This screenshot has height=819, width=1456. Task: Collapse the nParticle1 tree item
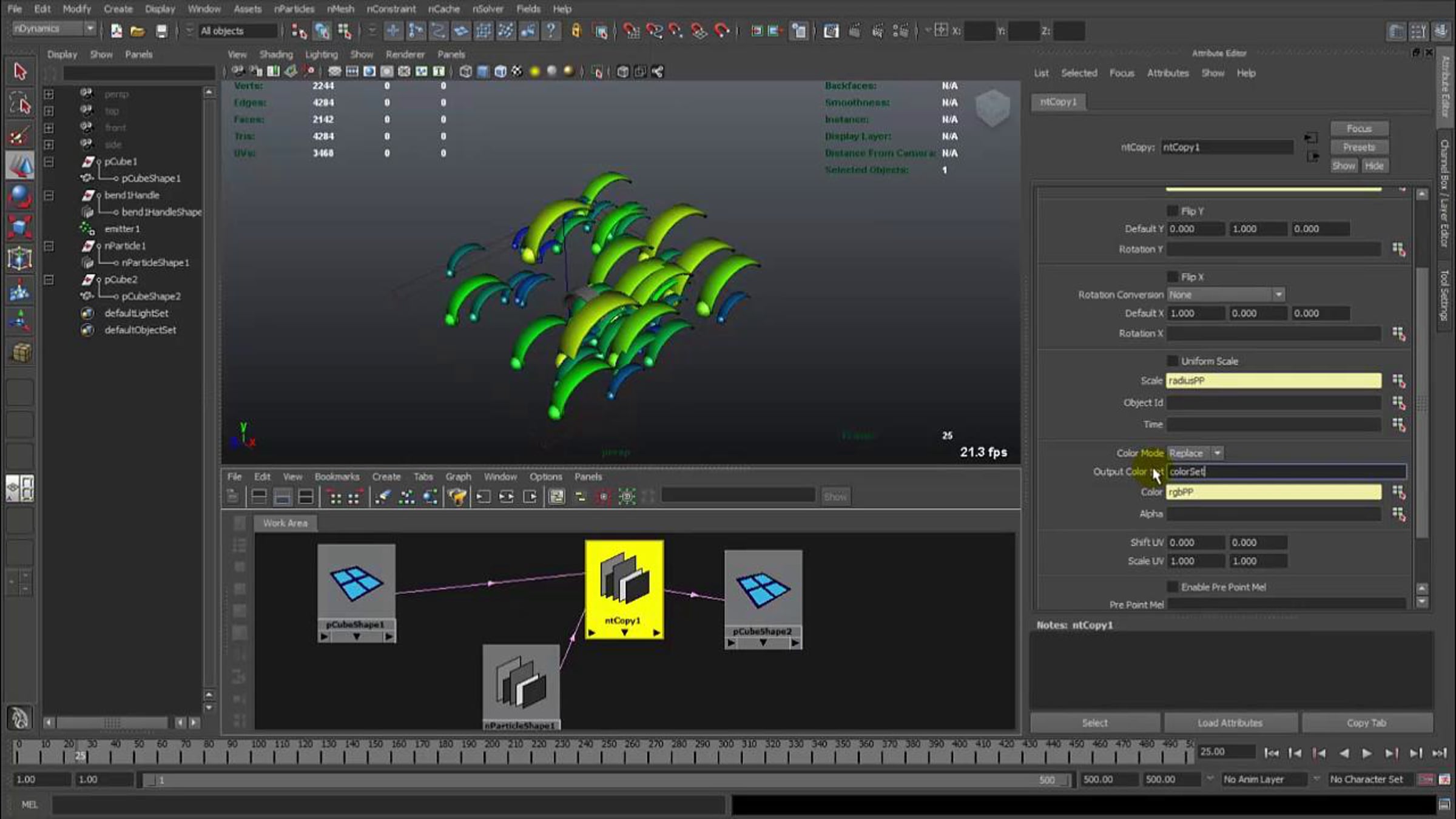click(49, 246)
